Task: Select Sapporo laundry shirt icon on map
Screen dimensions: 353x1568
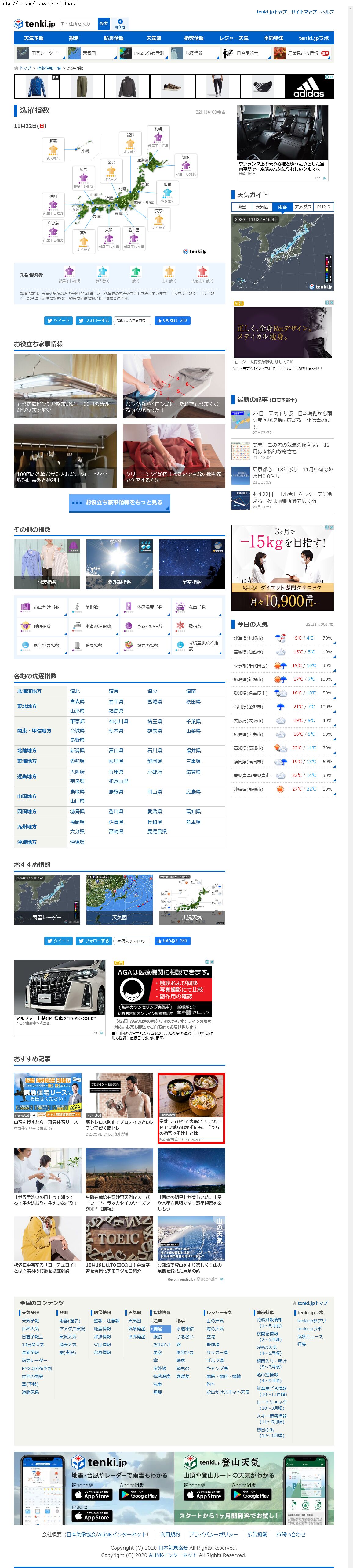Action: point(158,138)
